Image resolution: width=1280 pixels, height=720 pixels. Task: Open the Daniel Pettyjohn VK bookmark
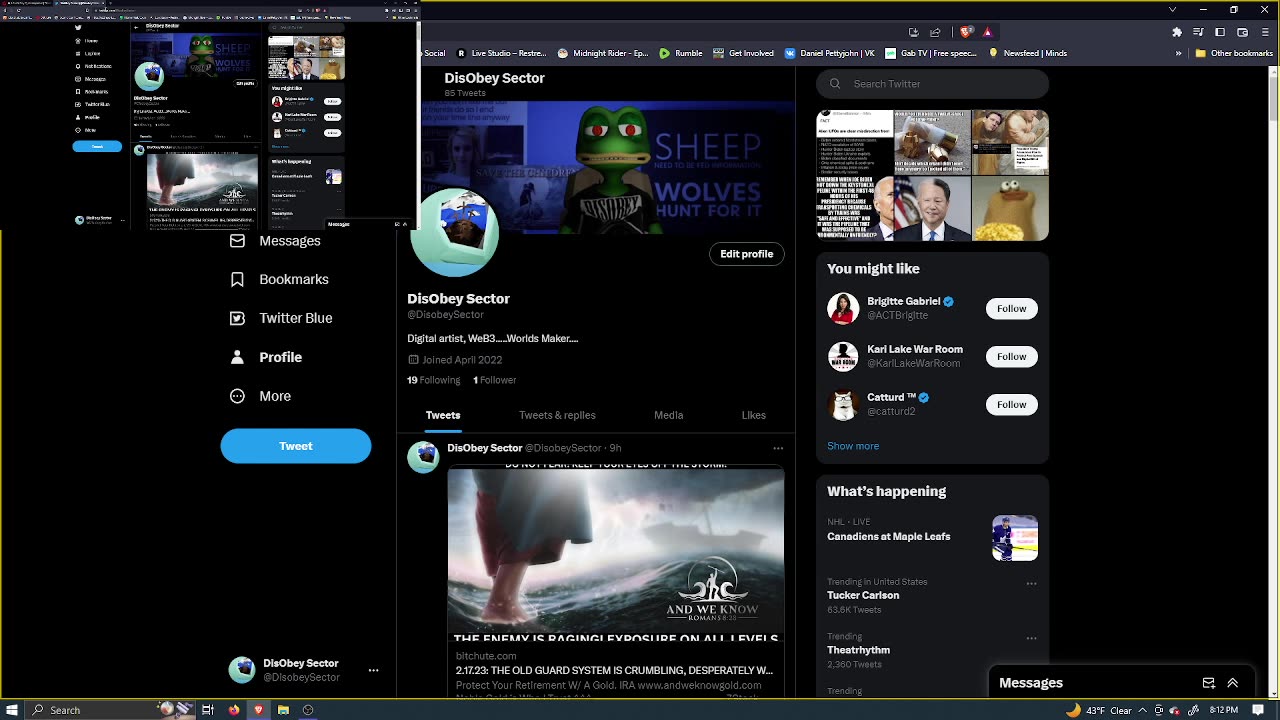pos(830,53)
